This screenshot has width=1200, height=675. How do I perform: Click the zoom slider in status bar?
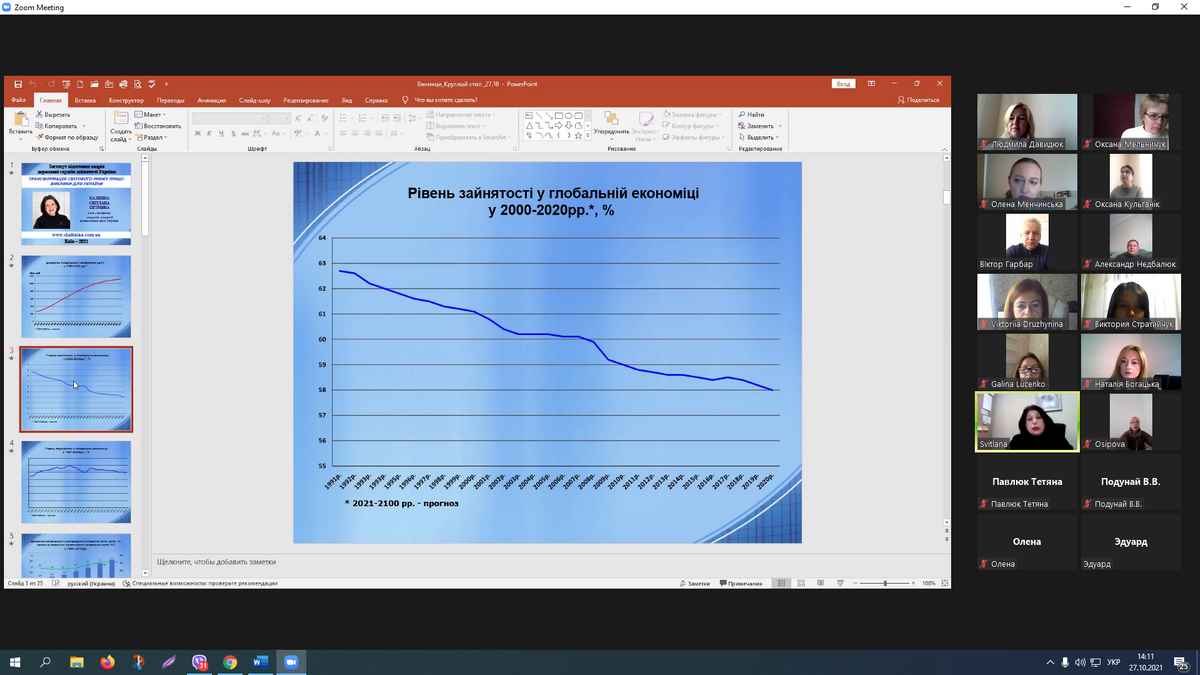[x=885, y=583]
